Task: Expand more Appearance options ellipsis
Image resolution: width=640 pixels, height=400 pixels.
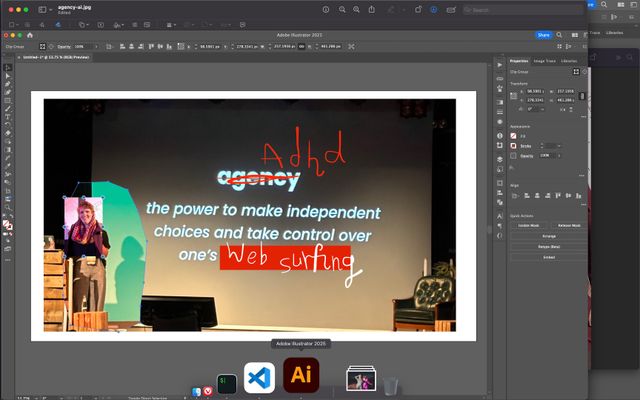Action: point(582,176)
